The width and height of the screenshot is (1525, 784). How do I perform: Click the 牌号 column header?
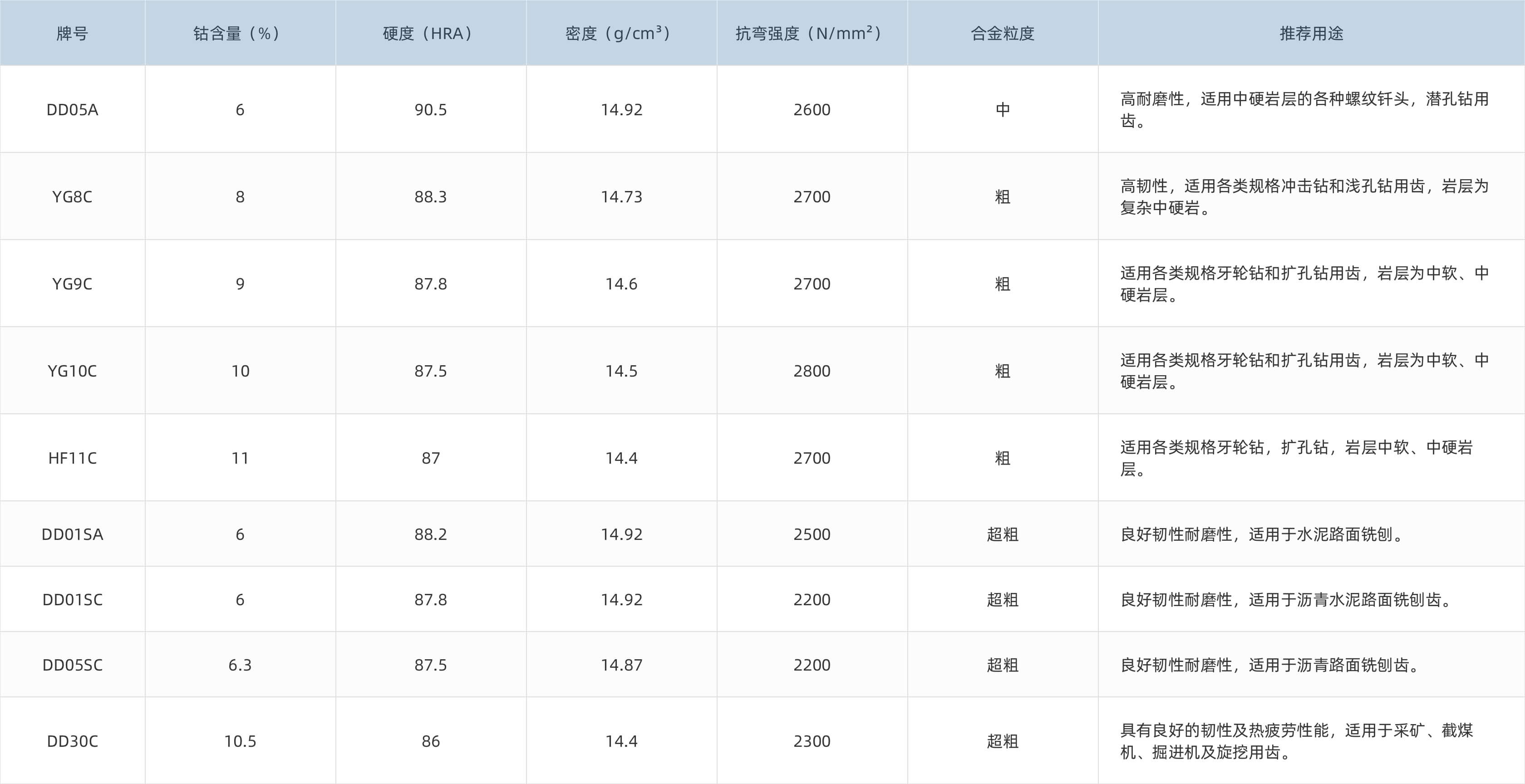point(71,34)
